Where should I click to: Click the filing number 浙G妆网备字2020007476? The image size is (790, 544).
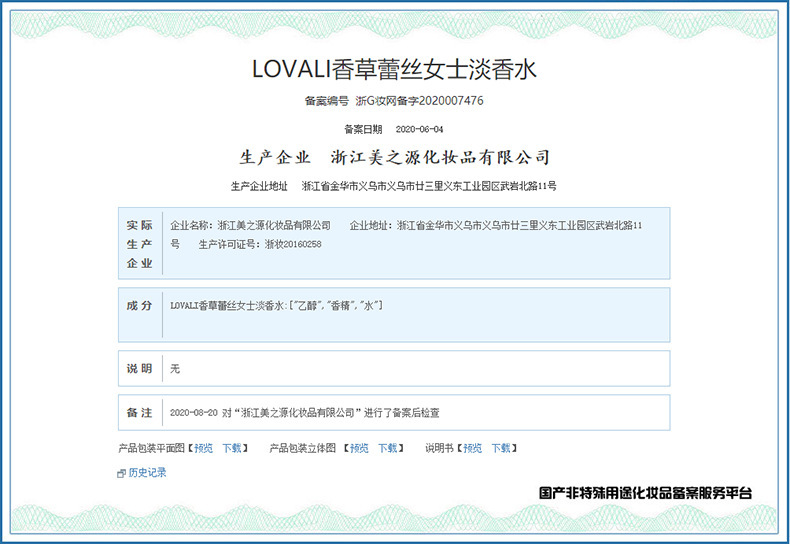coord(419,101)
